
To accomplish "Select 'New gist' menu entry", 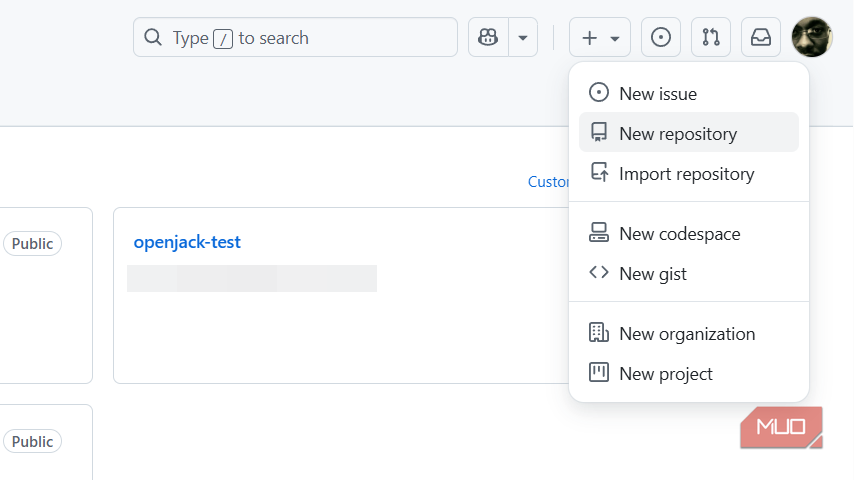I will (689, 273).
